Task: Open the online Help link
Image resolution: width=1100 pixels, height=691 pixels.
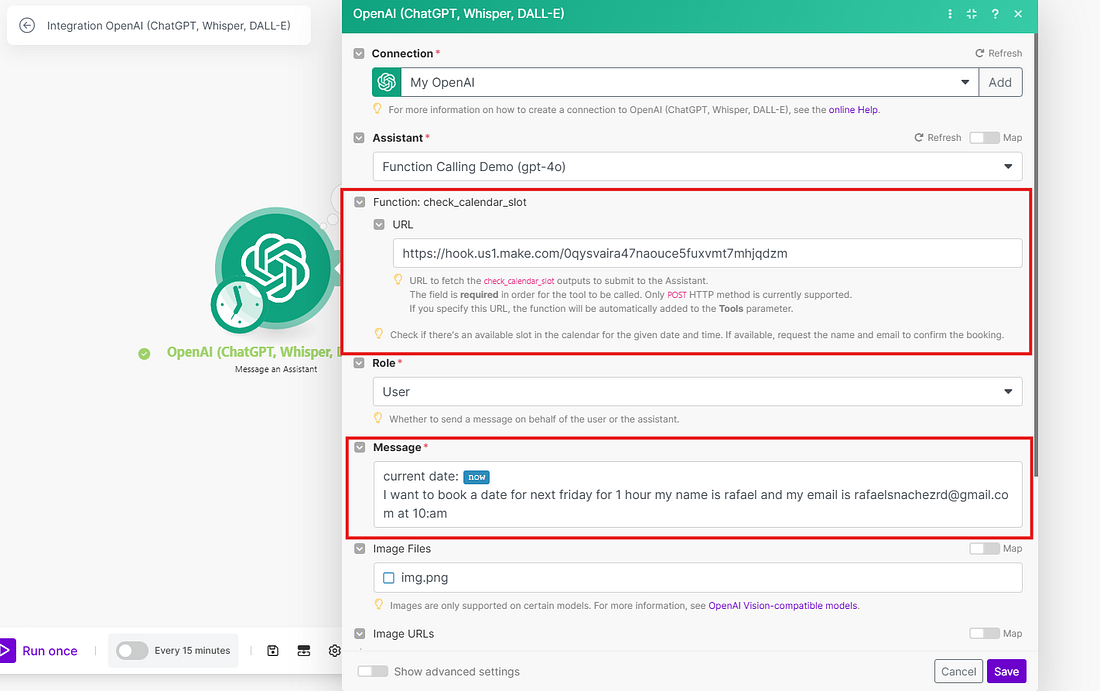Action: point(853,109)
